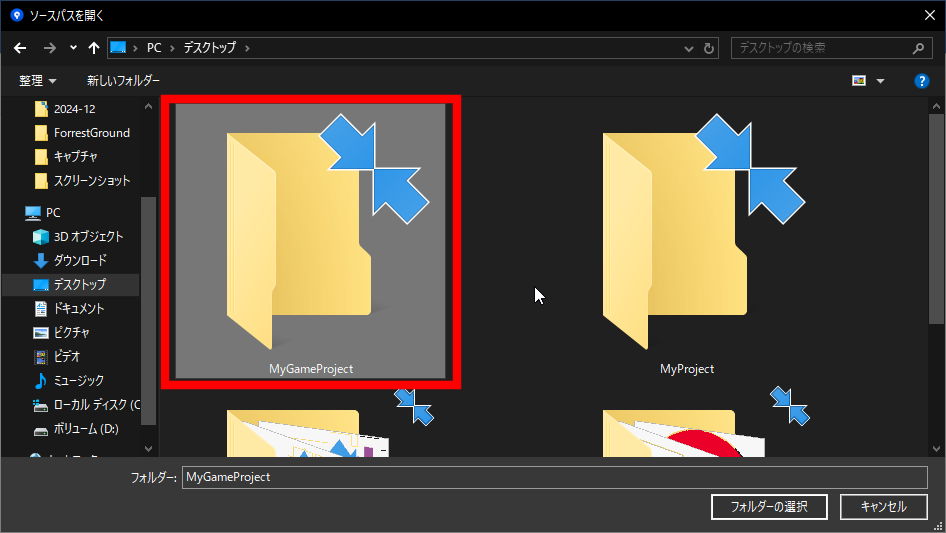Expand chevron after デスクトップ in address bar

coord(247,48)
